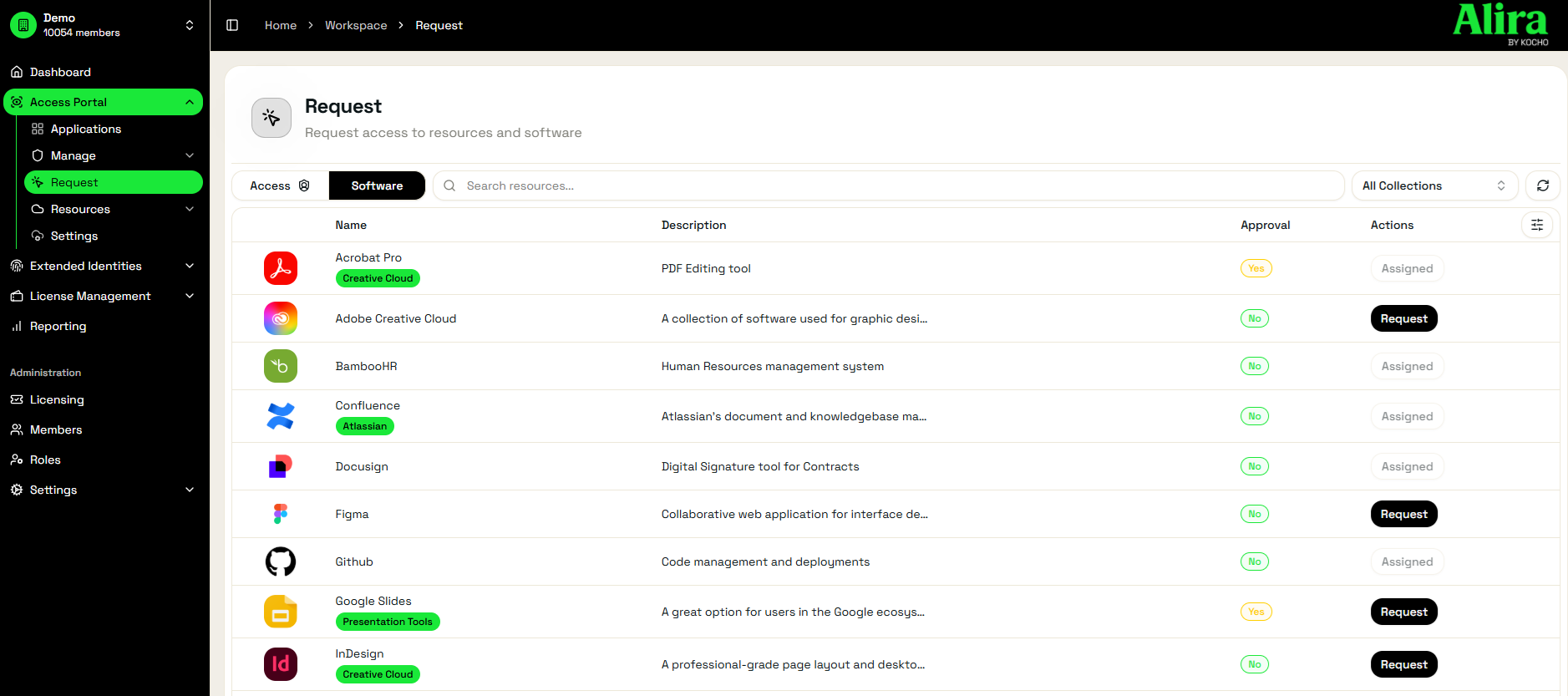Switch to the Software tab
Screen dimensions: 1568x696
coord(377,185)
